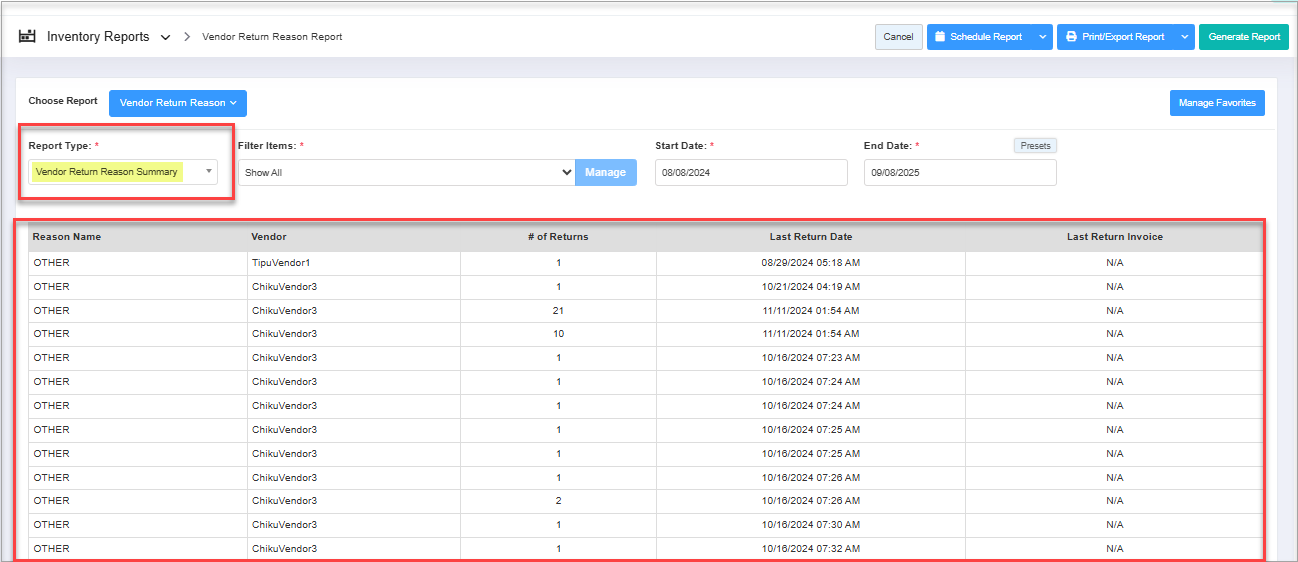
Task: Click the Manage Favorites button
Action: (1216, 103)
